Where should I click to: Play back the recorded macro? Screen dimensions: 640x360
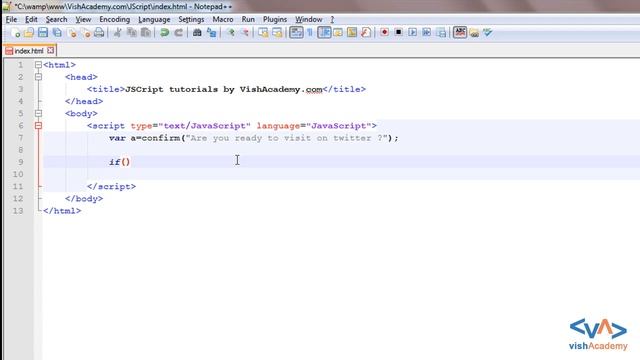click(412, 33)
